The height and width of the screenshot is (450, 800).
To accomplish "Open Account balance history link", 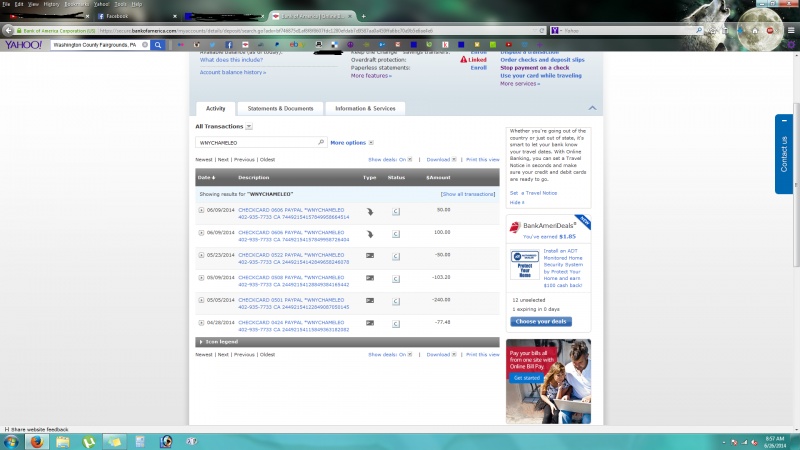I will click(233, 72).
